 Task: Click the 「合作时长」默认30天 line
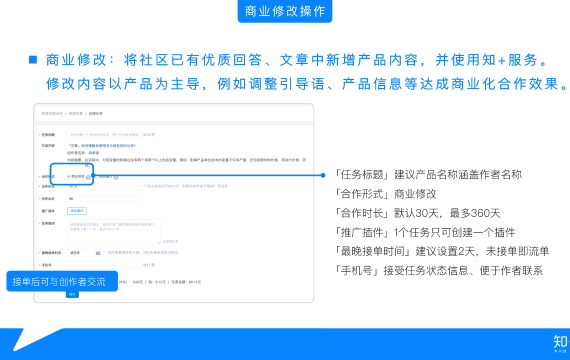coord(417,213)
